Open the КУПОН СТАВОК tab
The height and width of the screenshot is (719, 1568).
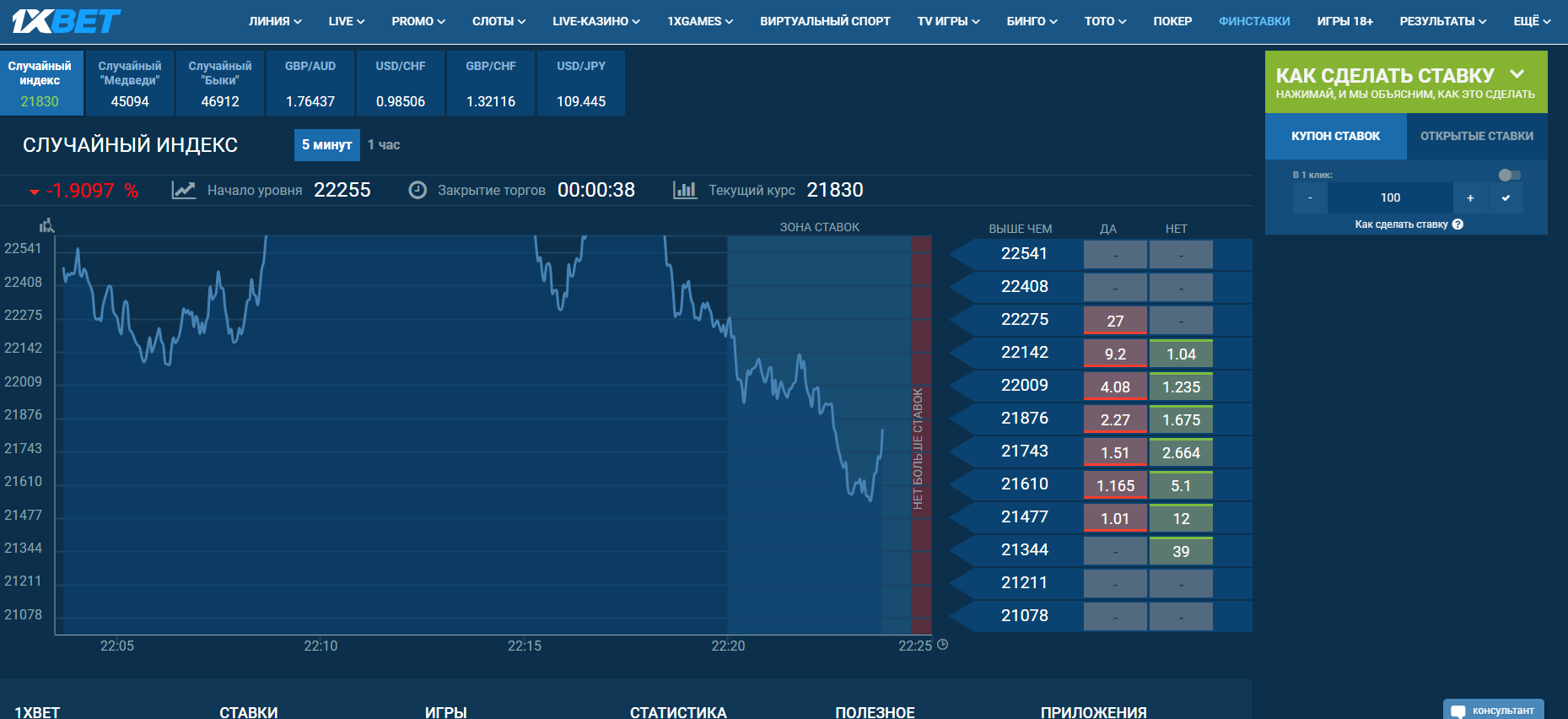[1336, 136]
